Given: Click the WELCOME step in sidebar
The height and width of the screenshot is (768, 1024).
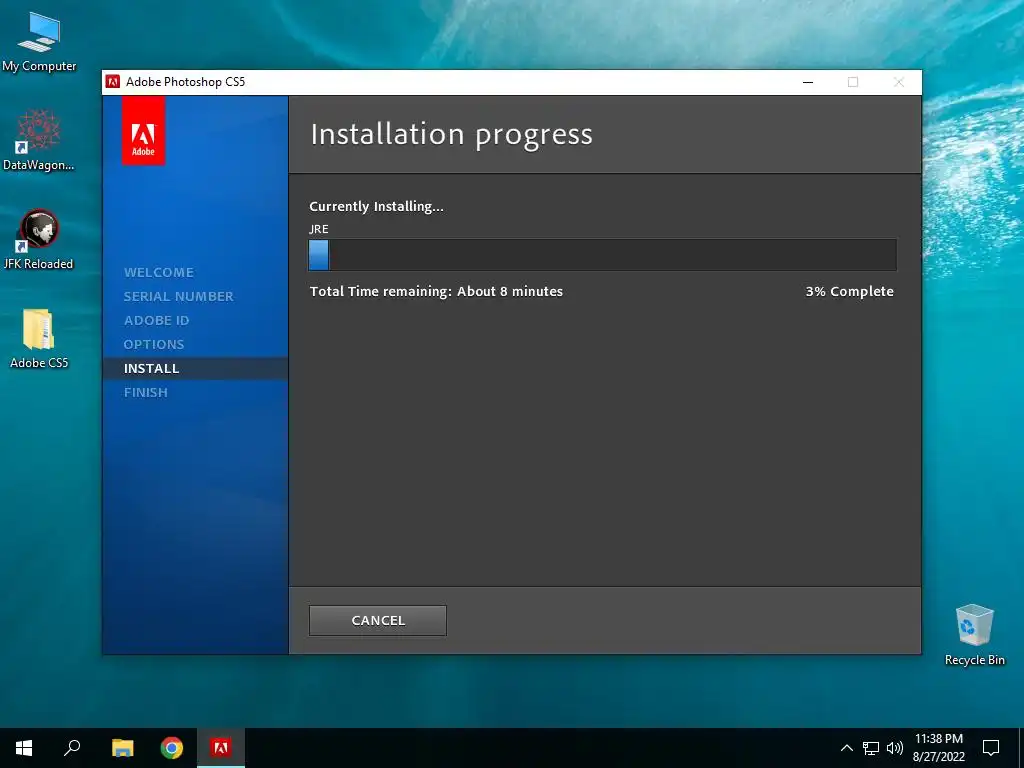Looking at the screenshot, I should 159,272.
